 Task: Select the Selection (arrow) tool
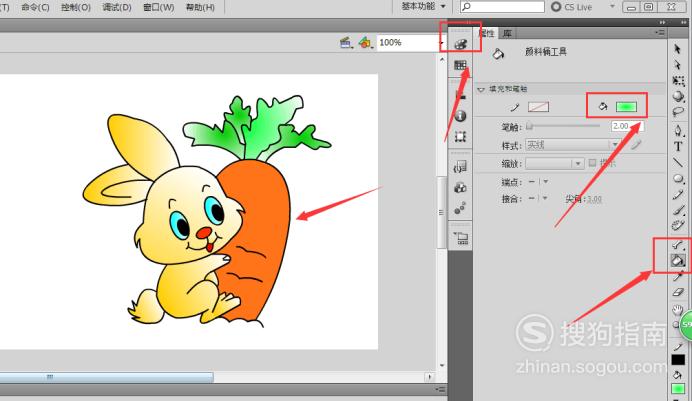pyautogui.click(x=678, y=49)
